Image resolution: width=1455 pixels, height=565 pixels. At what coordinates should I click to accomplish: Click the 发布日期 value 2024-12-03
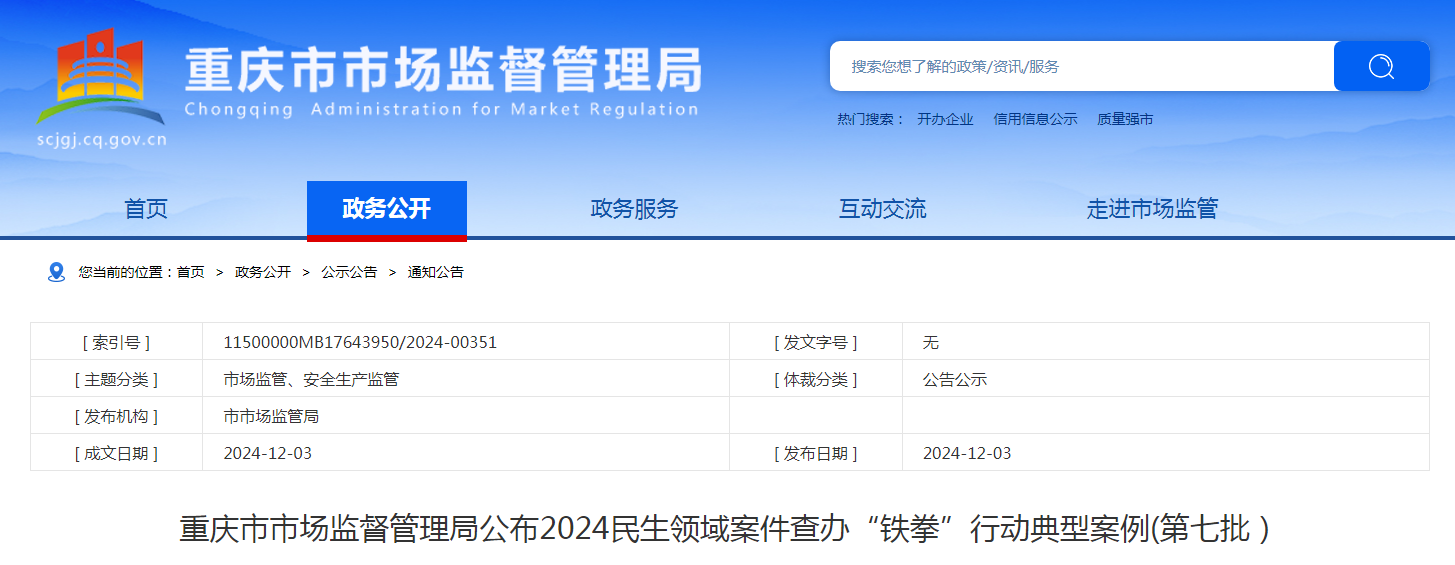click(967, 453)
